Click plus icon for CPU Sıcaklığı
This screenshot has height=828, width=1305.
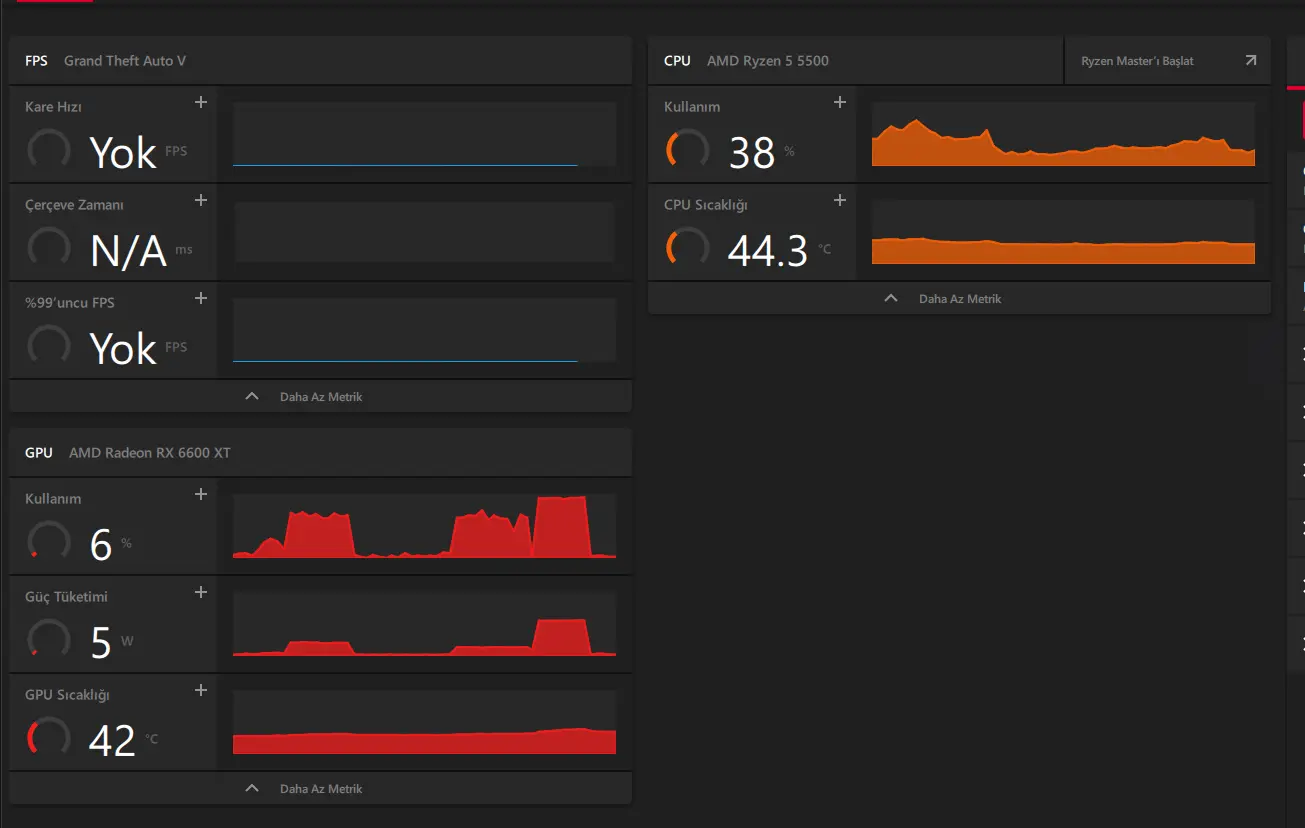click(840, 200)
